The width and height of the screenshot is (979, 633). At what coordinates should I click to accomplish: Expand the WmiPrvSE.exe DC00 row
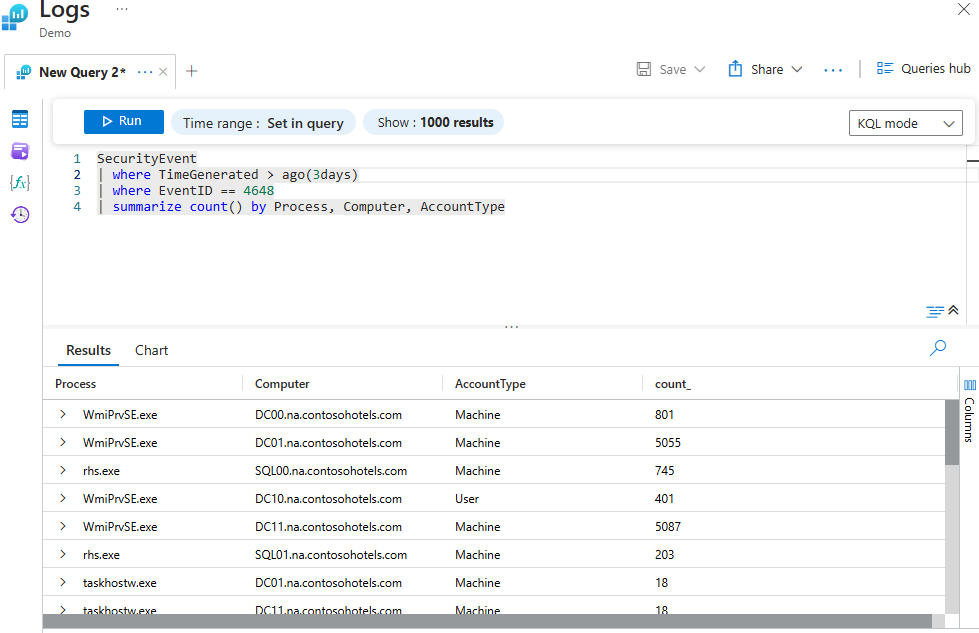(63, 414)
